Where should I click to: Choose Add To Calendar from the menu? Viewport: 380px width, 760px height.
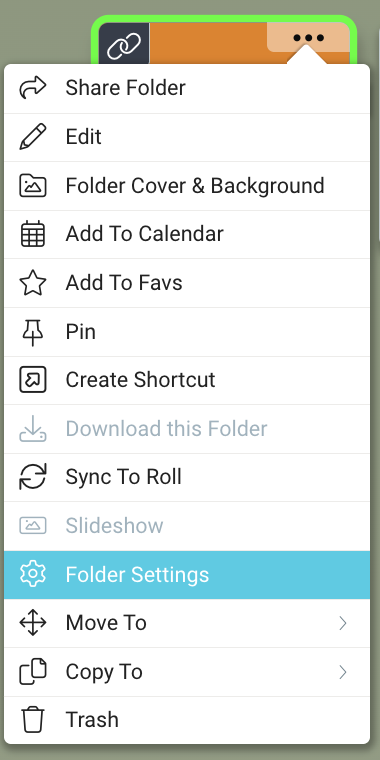pyautogui.click(x=187, y=234)
